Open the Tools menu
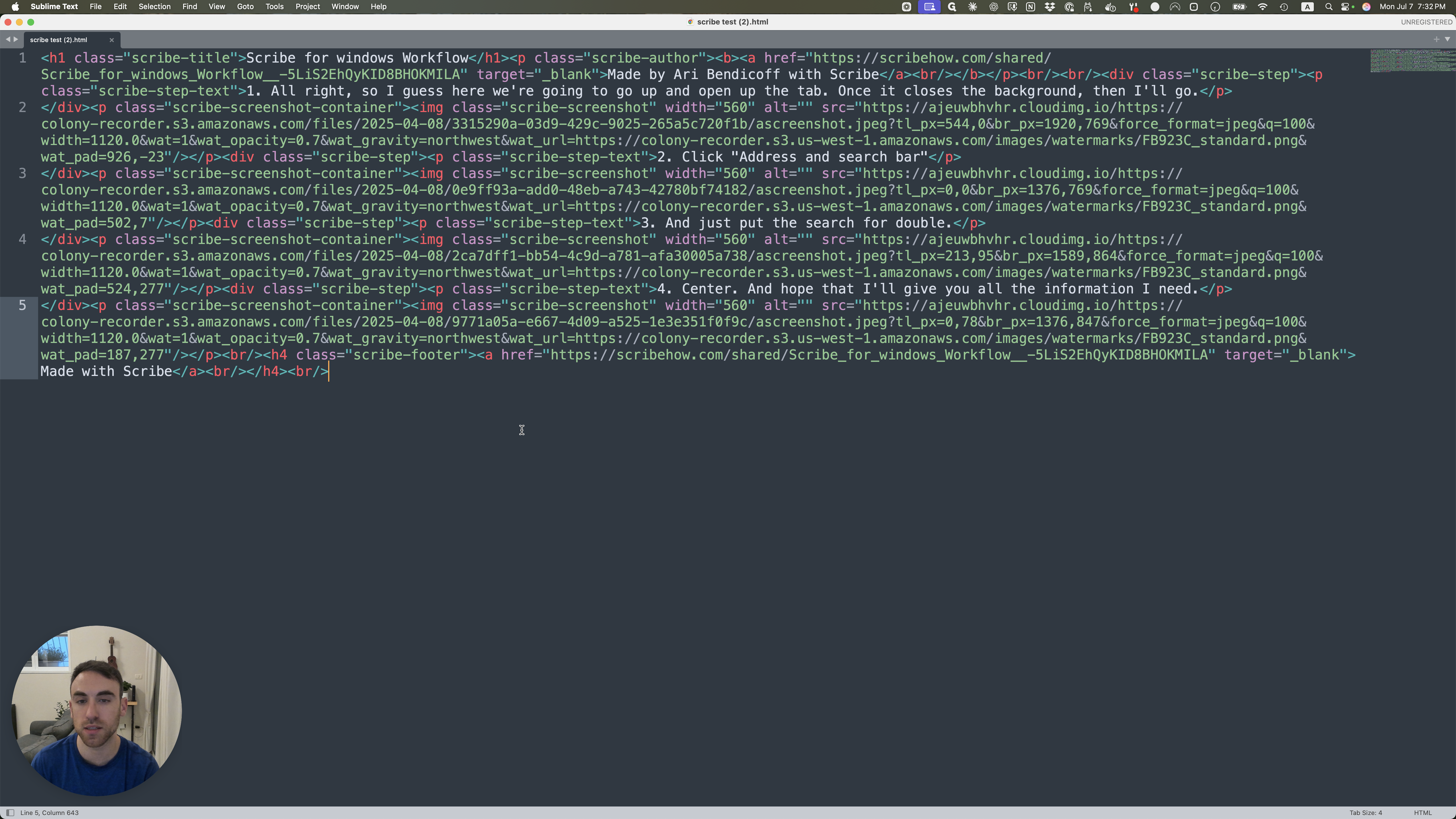Image resolution: width=1456 pixels, height=819 pixels. [x=275, y=7]
